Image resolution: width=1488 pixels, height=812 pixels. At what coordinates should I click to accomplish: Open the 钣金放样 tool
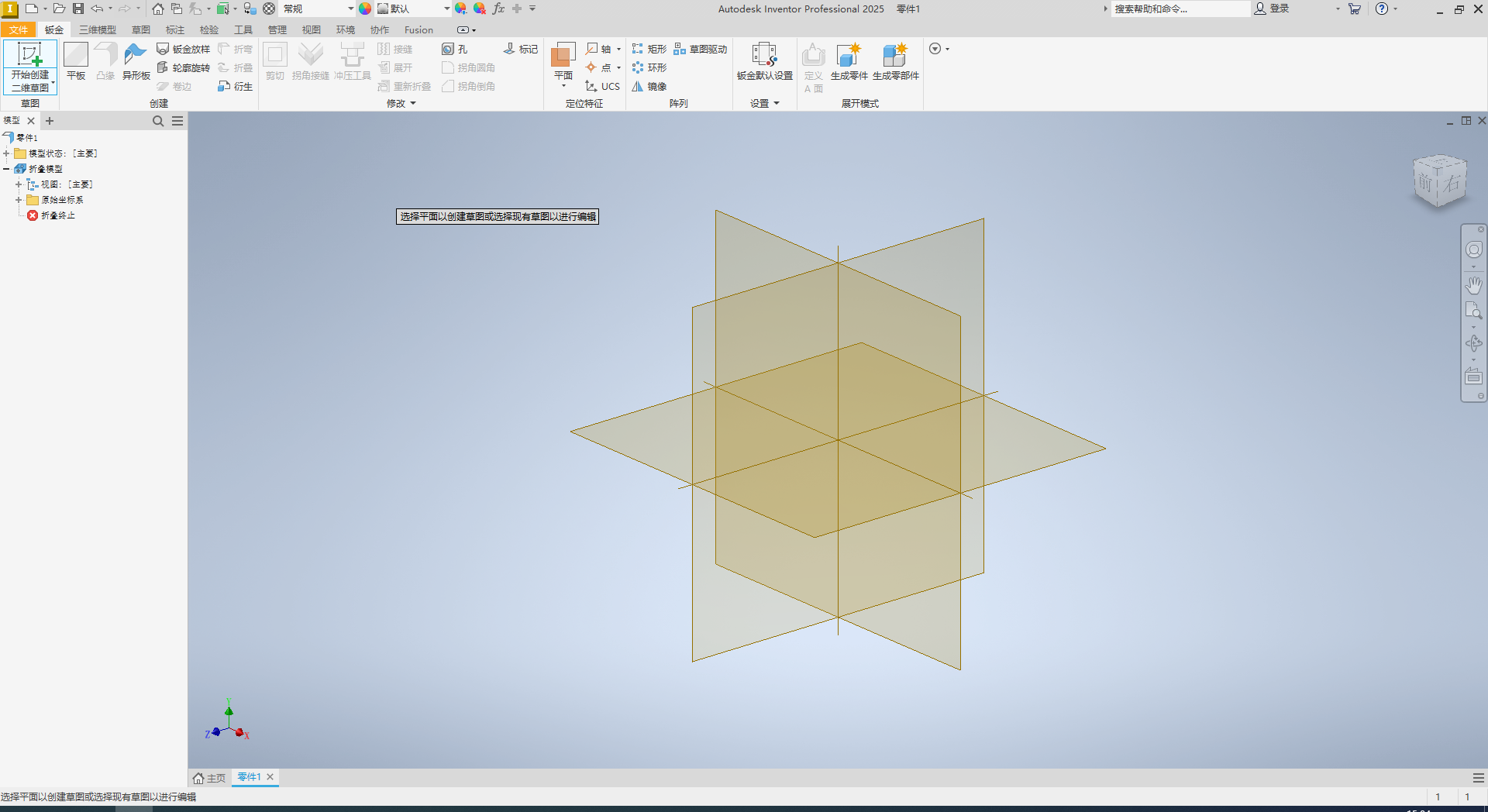click(x=184, y=48)
